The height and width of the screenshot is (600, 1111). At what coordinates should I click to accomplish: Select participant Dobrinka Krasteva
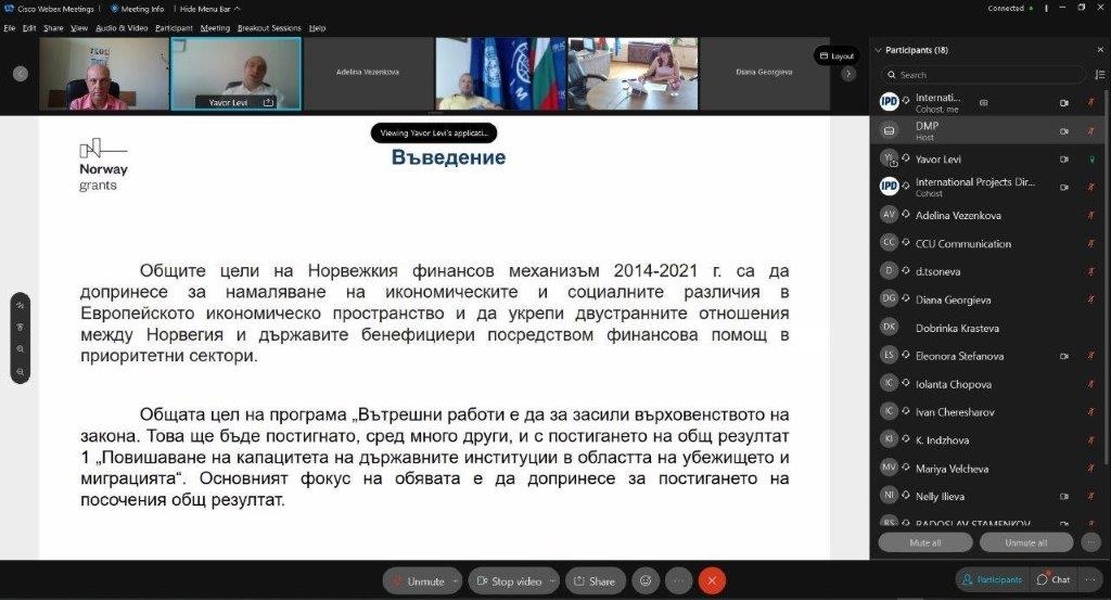pyautogui.click(x=988, y=328)
